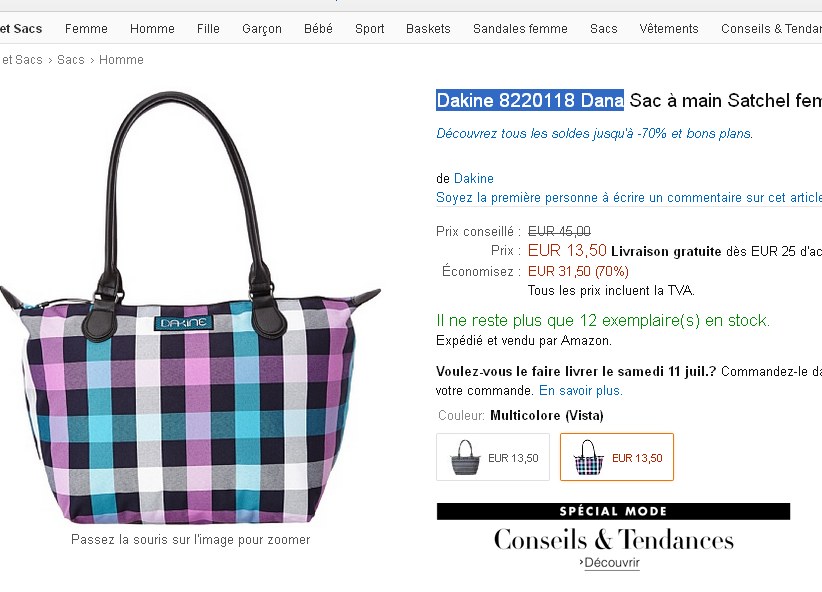Write the first review for this article

629,198
